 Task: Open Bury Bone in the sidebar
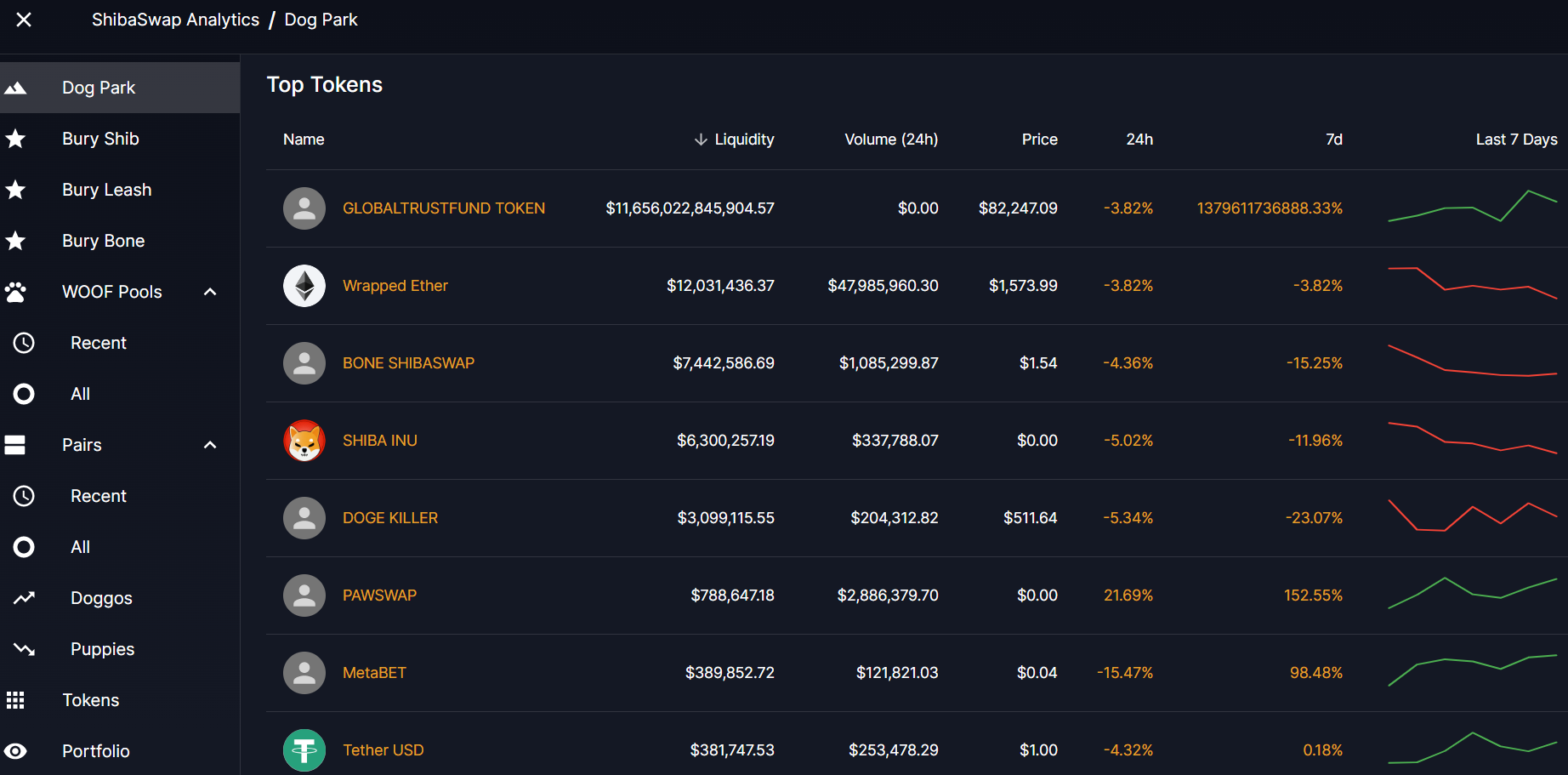coord(120,241)
